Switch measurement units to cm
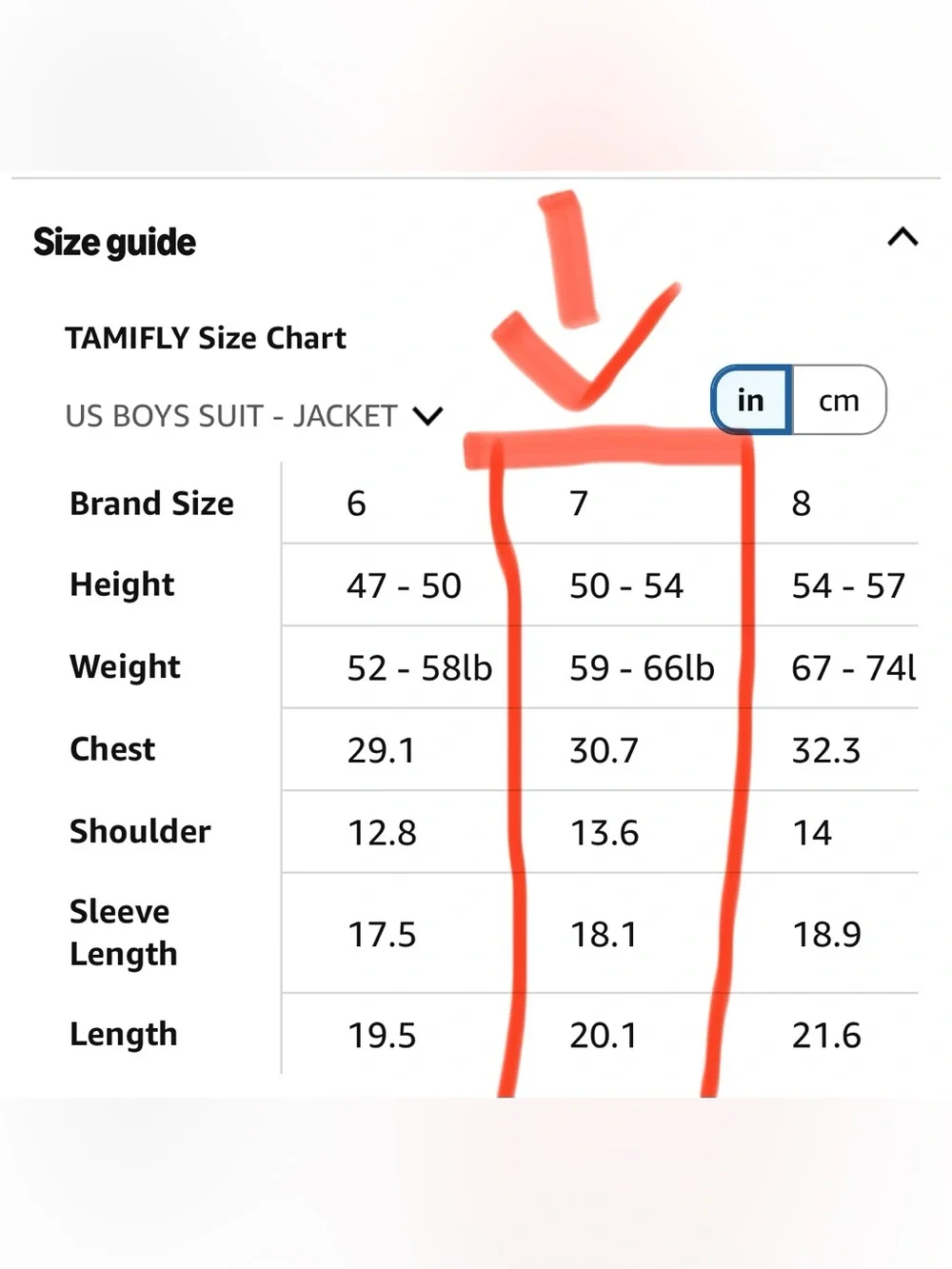 [839, 401]
